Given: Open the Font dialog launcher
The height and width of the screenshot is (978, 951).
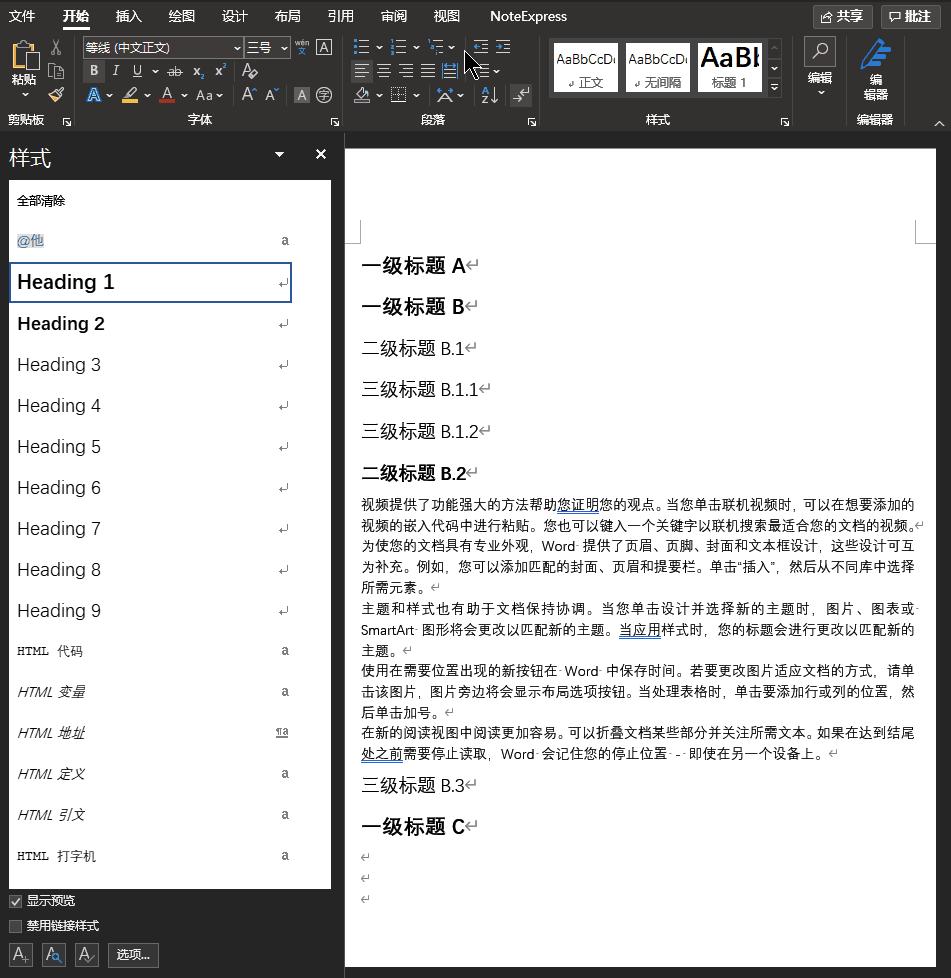Looking at the screenshot, I should click(335, 122).
